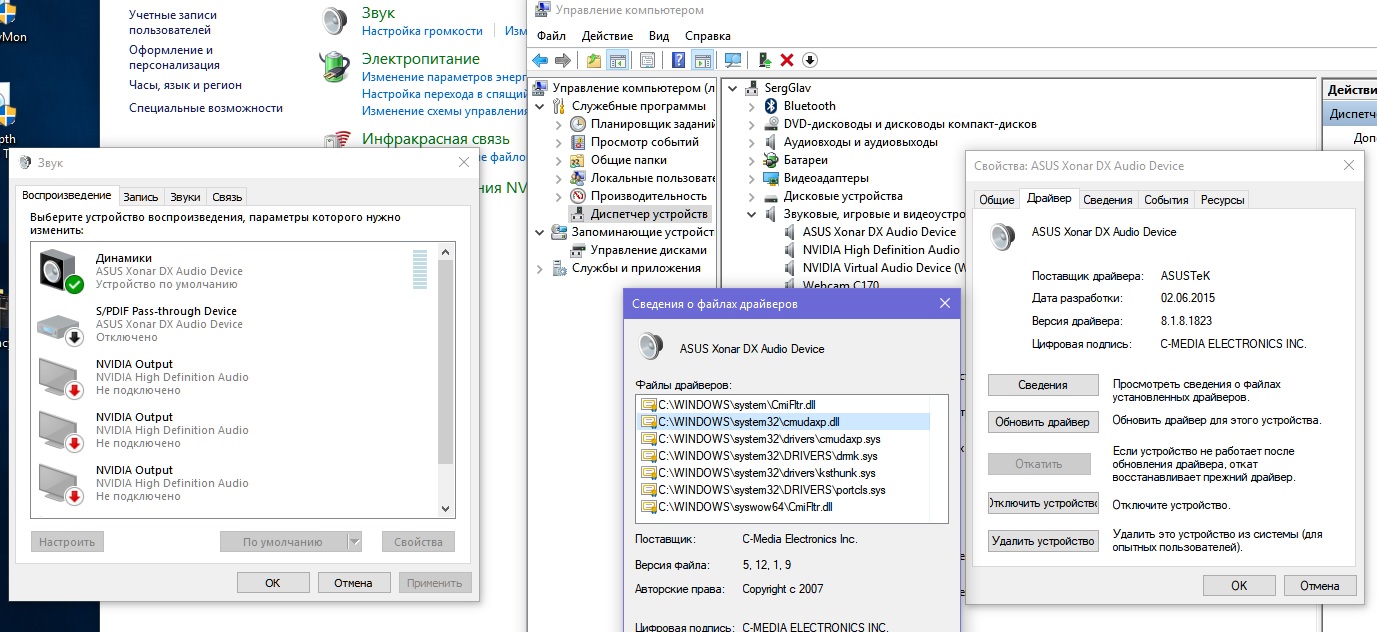Open Help with the question mark icon
The height and width of the screenshot is (632, 1377).
point(679,60)
